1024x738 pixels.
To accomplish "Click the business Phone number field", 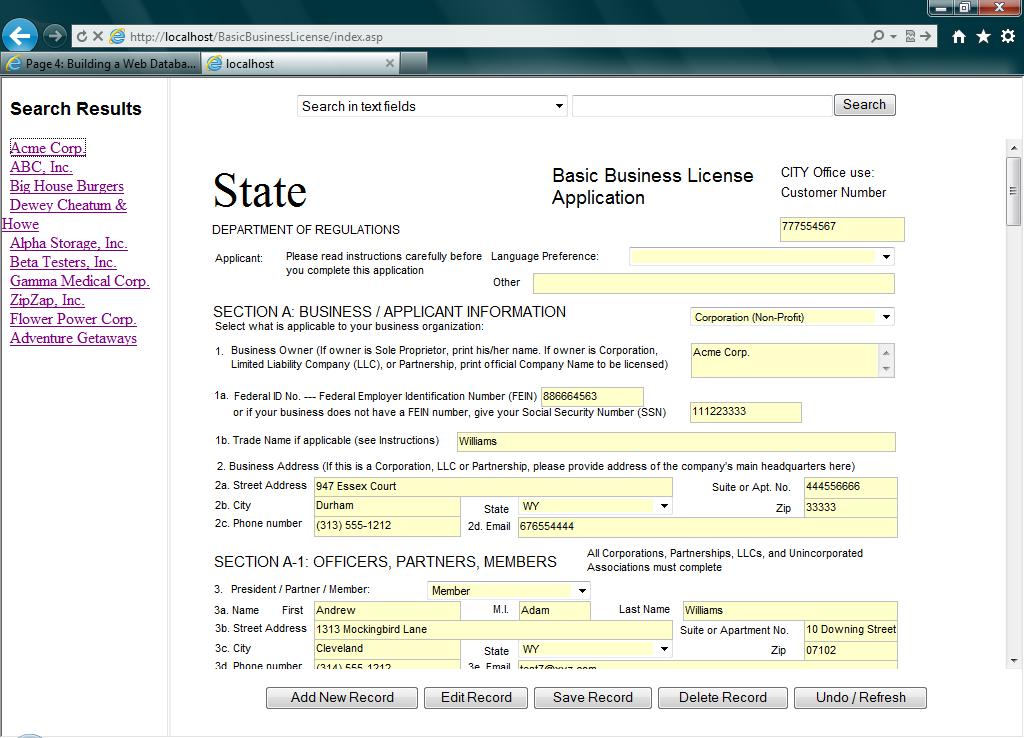I will 387,526.
